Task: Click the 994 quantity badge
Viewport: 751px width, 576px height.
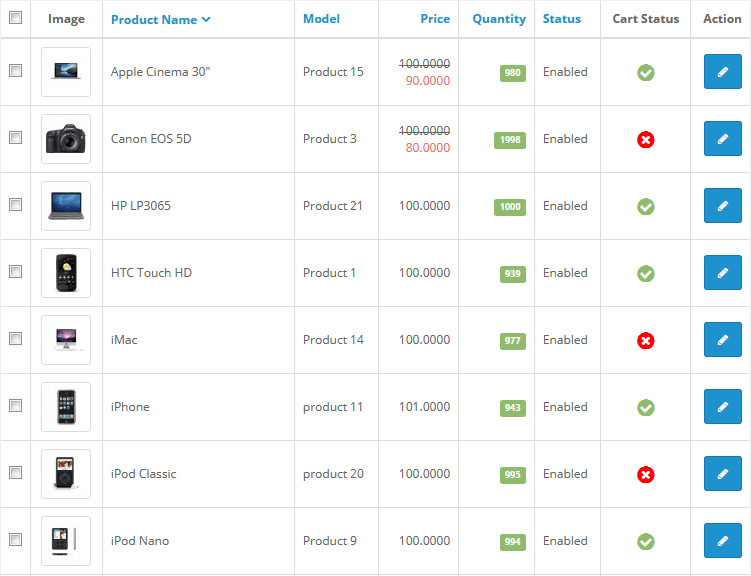Action: (512, 542)
